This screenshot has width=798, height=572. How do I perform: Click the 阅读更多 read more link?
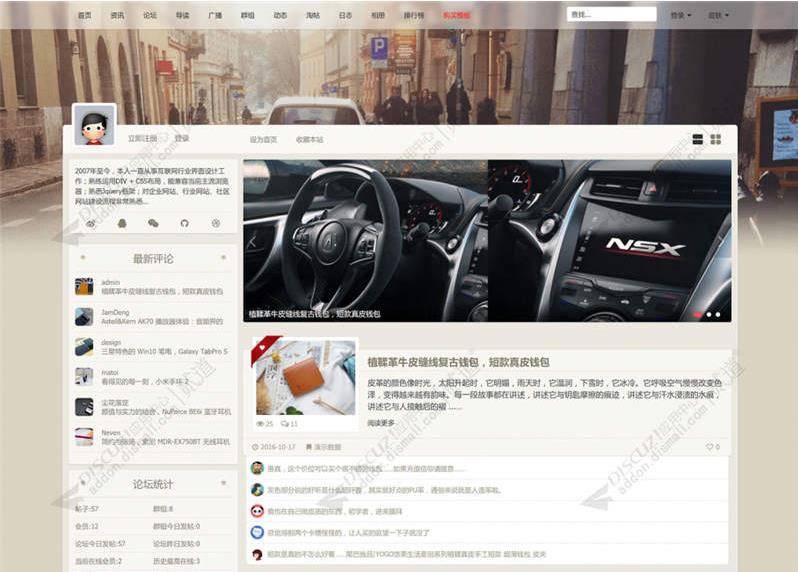pyautogui.click(x=381, y=422)
